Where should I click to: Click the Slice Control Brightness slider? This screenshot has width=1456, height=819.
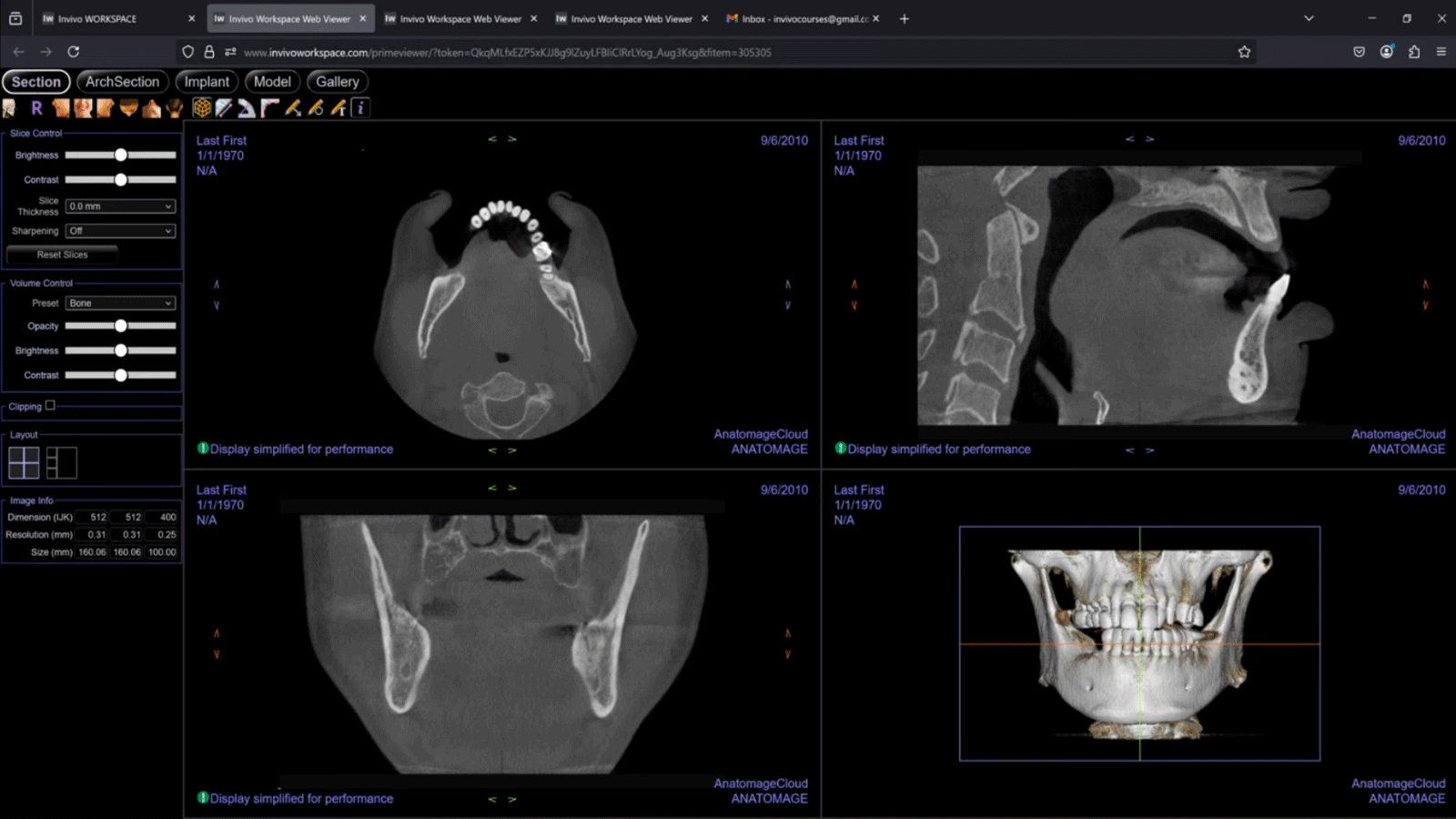click(x=120, y=156)
